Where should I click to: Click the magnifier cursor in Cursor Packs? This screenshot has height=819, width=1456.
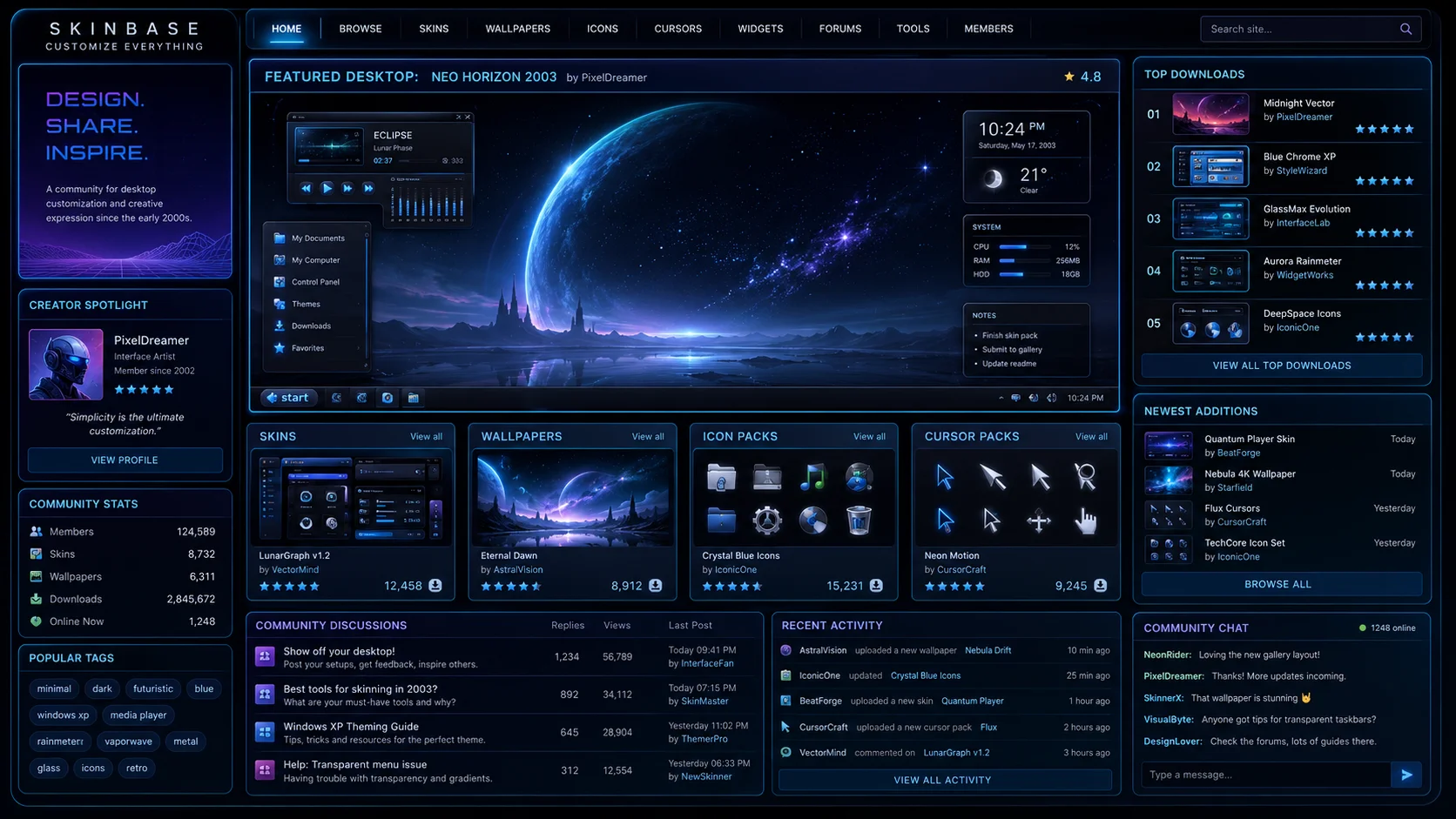(x=1085, y=476)
